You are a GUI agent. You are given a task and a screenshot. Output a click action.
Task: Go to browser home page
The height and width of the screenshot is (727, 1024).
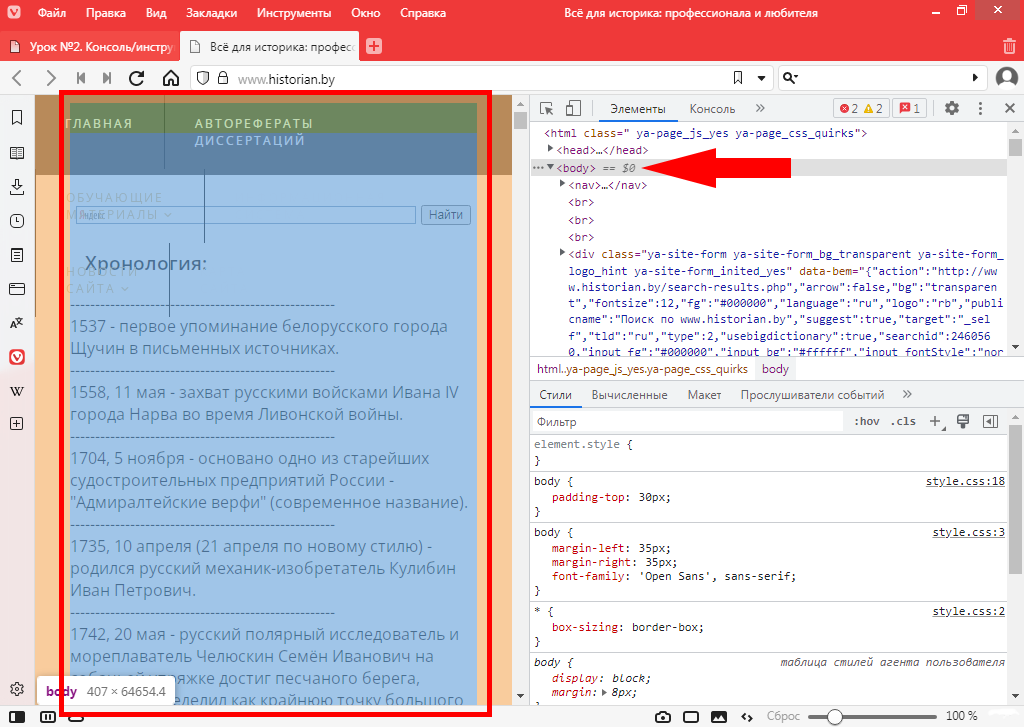click(171, 78)
